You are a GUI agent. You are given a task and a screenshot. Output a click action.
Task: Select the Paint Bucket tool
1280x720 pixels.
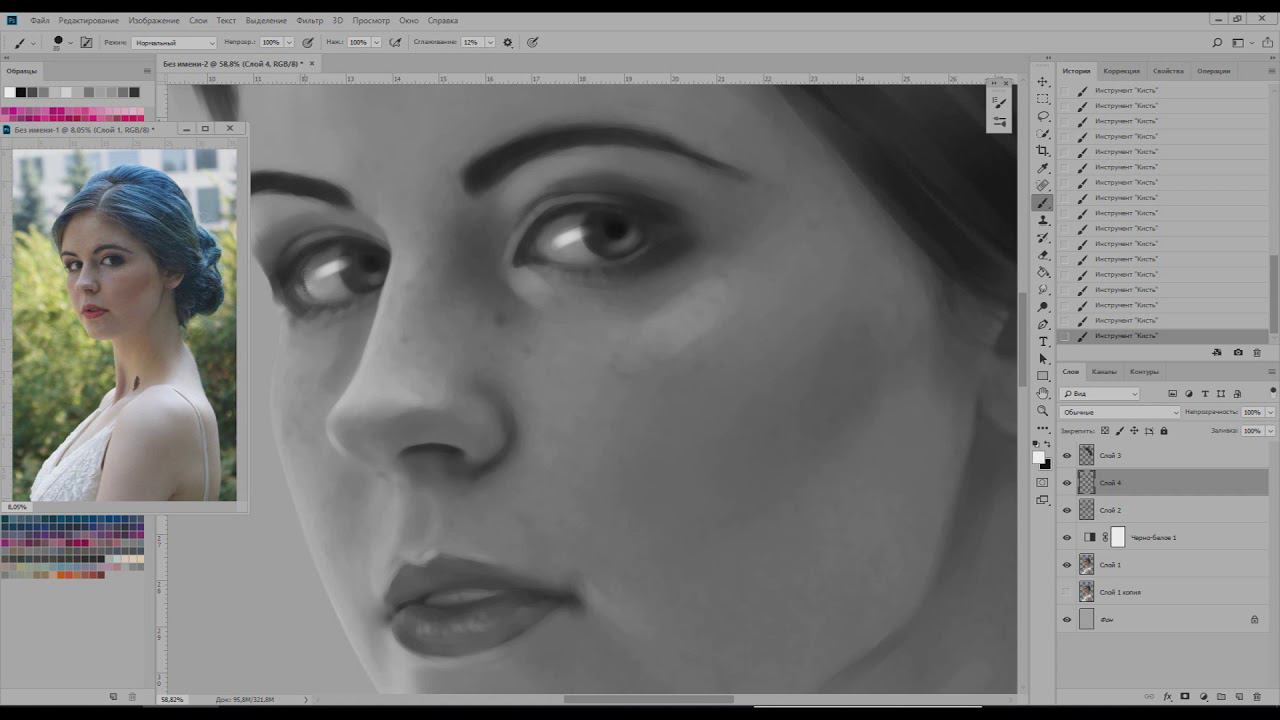tap(1043, 272)
